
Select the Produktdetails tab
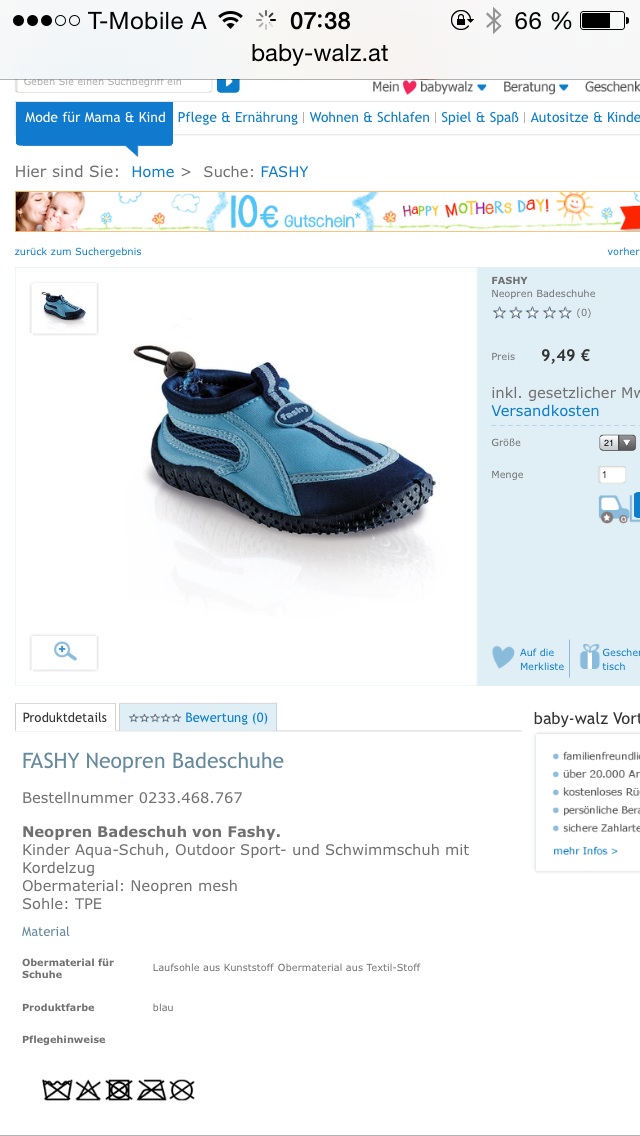[x=65, y=717]
